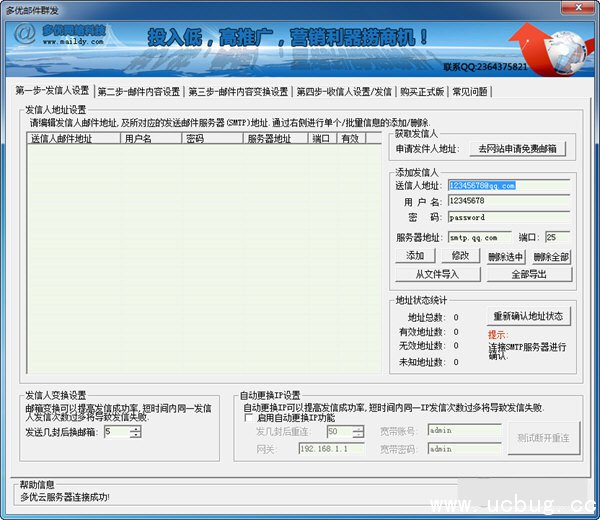Screen dimensions: 600x520
Task: Enable the 启用自动更换IP功能 checkbox
Action: click(249, 417)
